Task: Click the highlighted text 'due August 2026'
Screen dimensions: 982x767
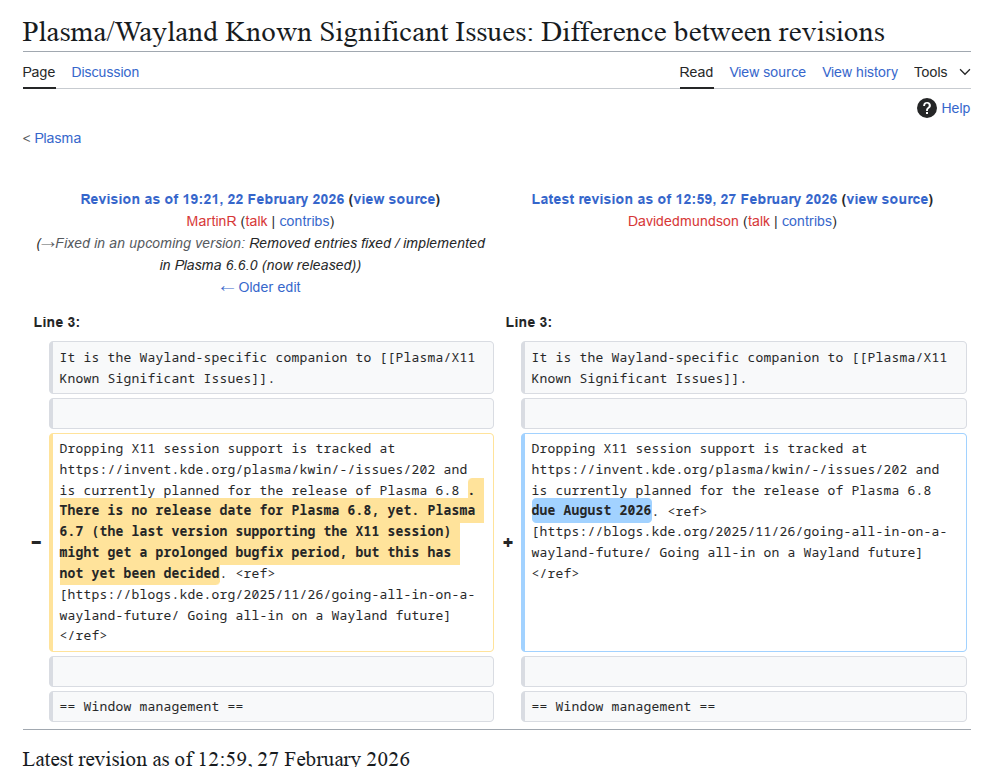Action: [x=591, y=511]
